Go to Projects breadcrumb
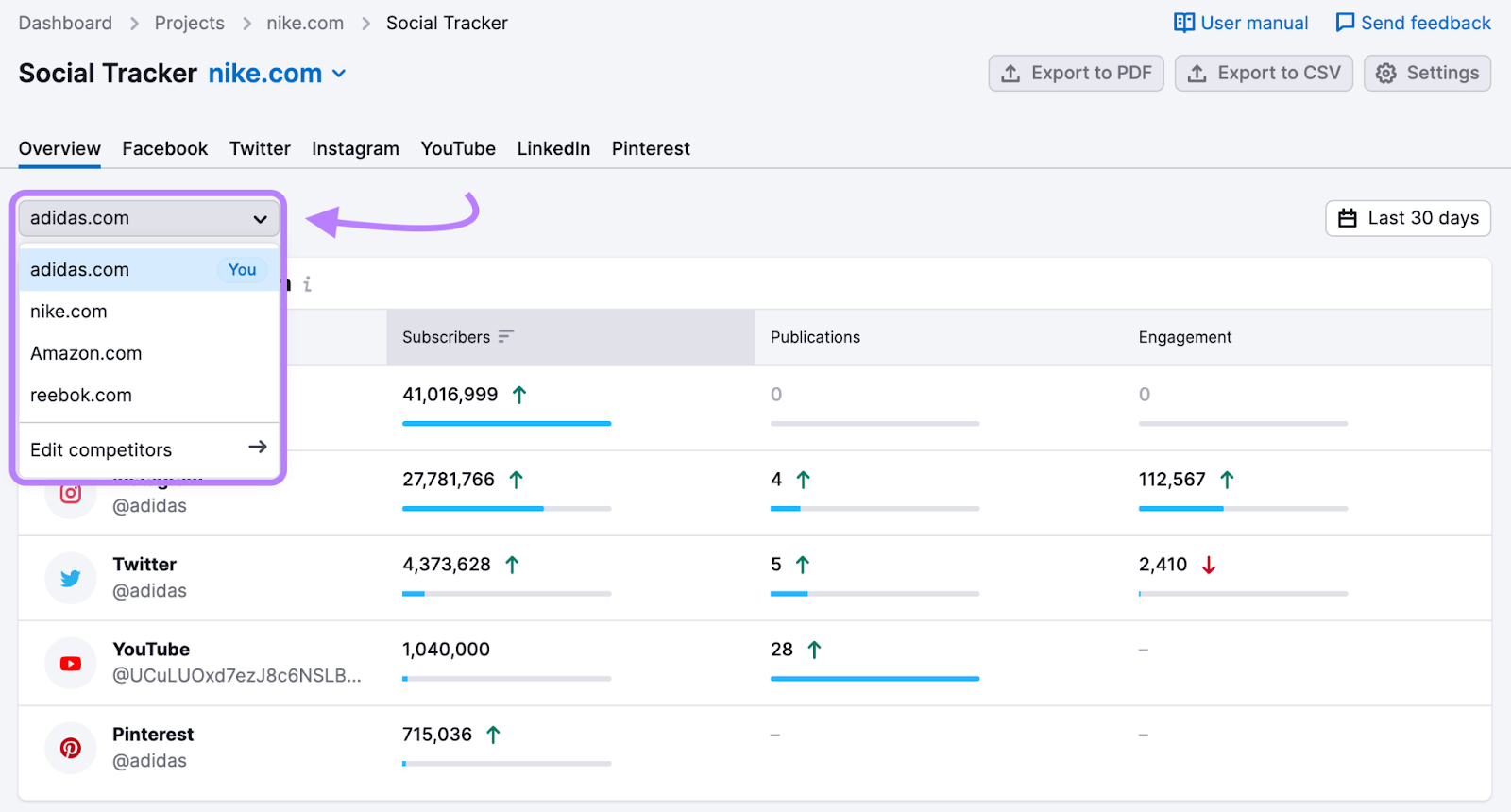This screenshot has height=812, width=1511. click(x=190, y=23)
